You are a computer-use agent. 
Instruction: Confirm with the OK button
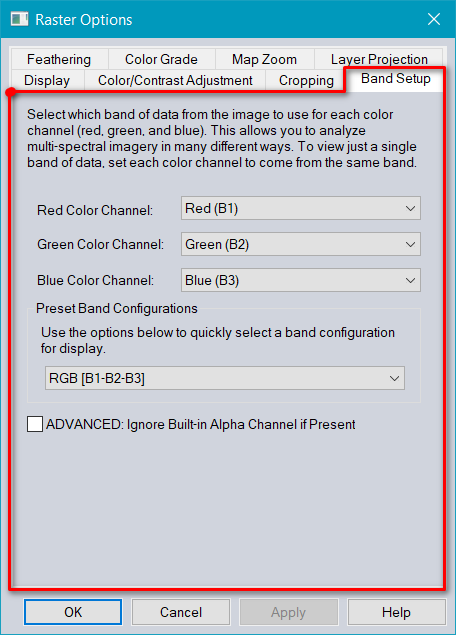(x=73, y=612)
